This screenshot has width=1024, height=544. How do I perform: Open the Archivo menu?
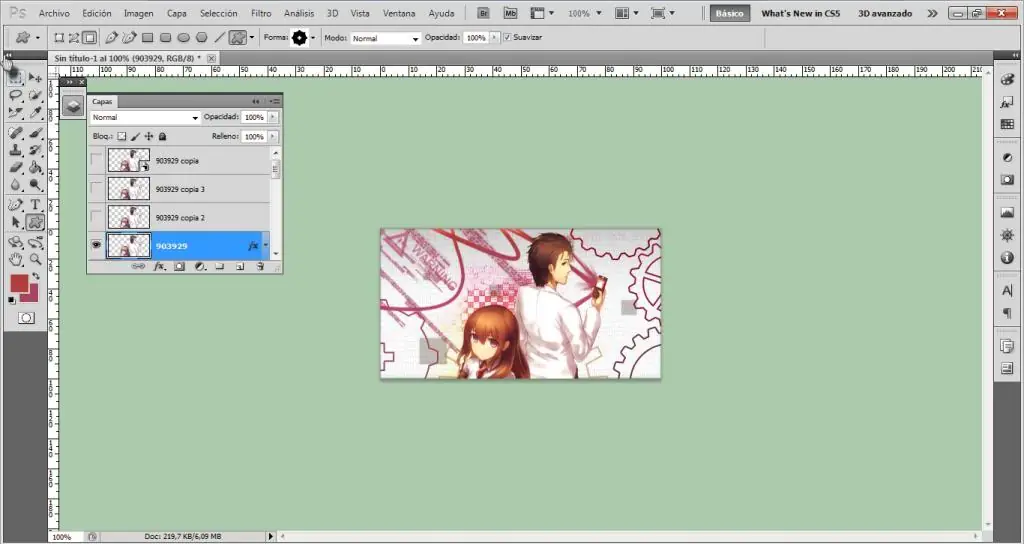coord(54,13)
